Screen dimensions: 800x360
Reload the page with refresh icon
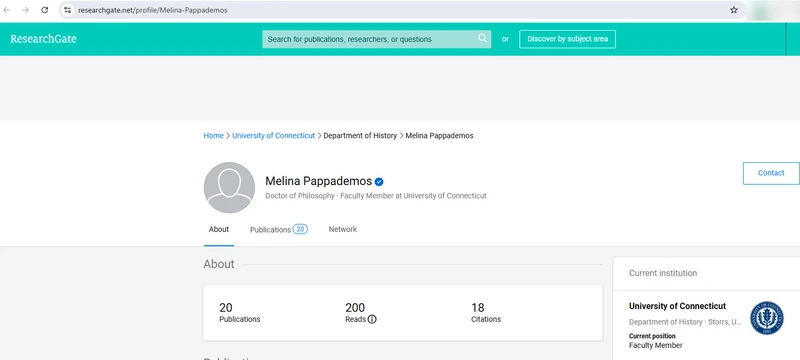click(x=44, y=10)
